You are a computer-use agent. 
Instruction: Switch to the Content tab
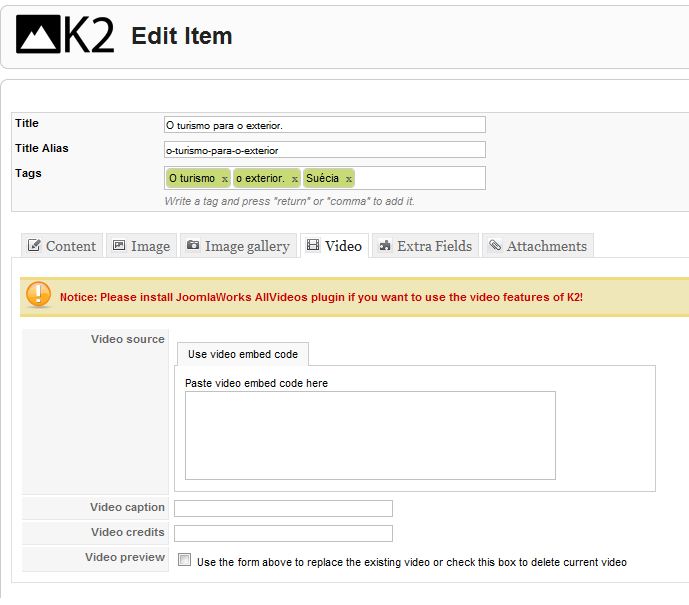pos(62,246)
